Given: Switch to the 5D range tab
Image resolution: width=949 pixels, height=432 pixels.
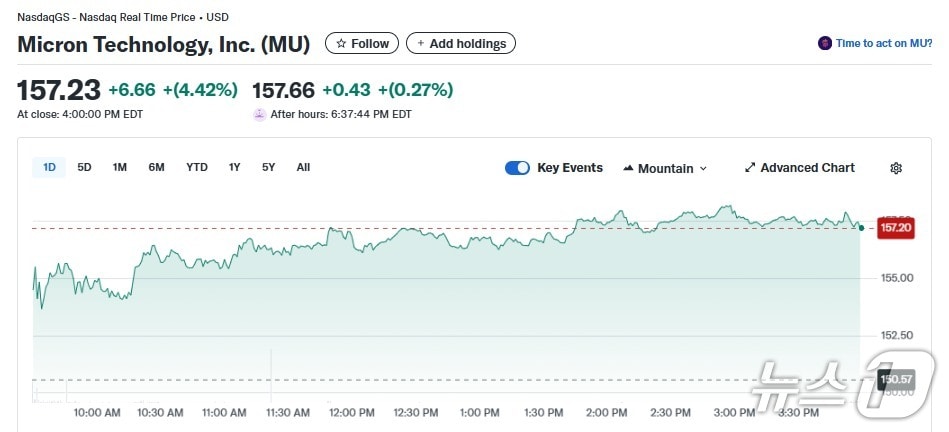Looking at the screenshot, I should [84, 167].
